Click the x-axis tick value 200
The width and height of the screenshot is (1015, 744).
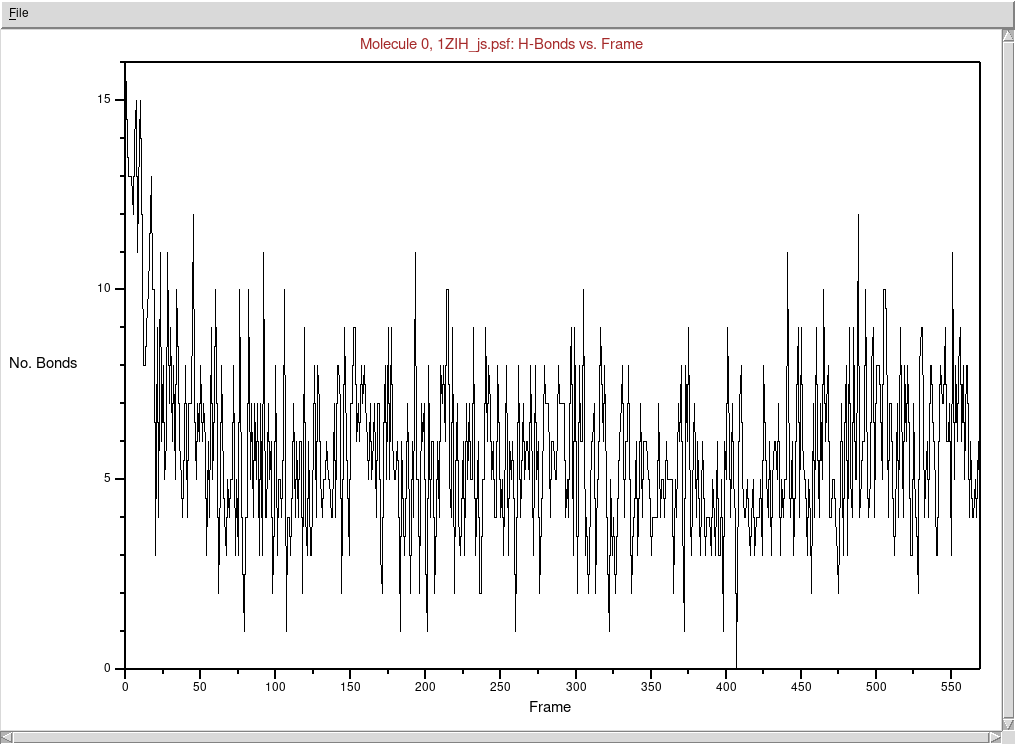click(x=425, y=687)
